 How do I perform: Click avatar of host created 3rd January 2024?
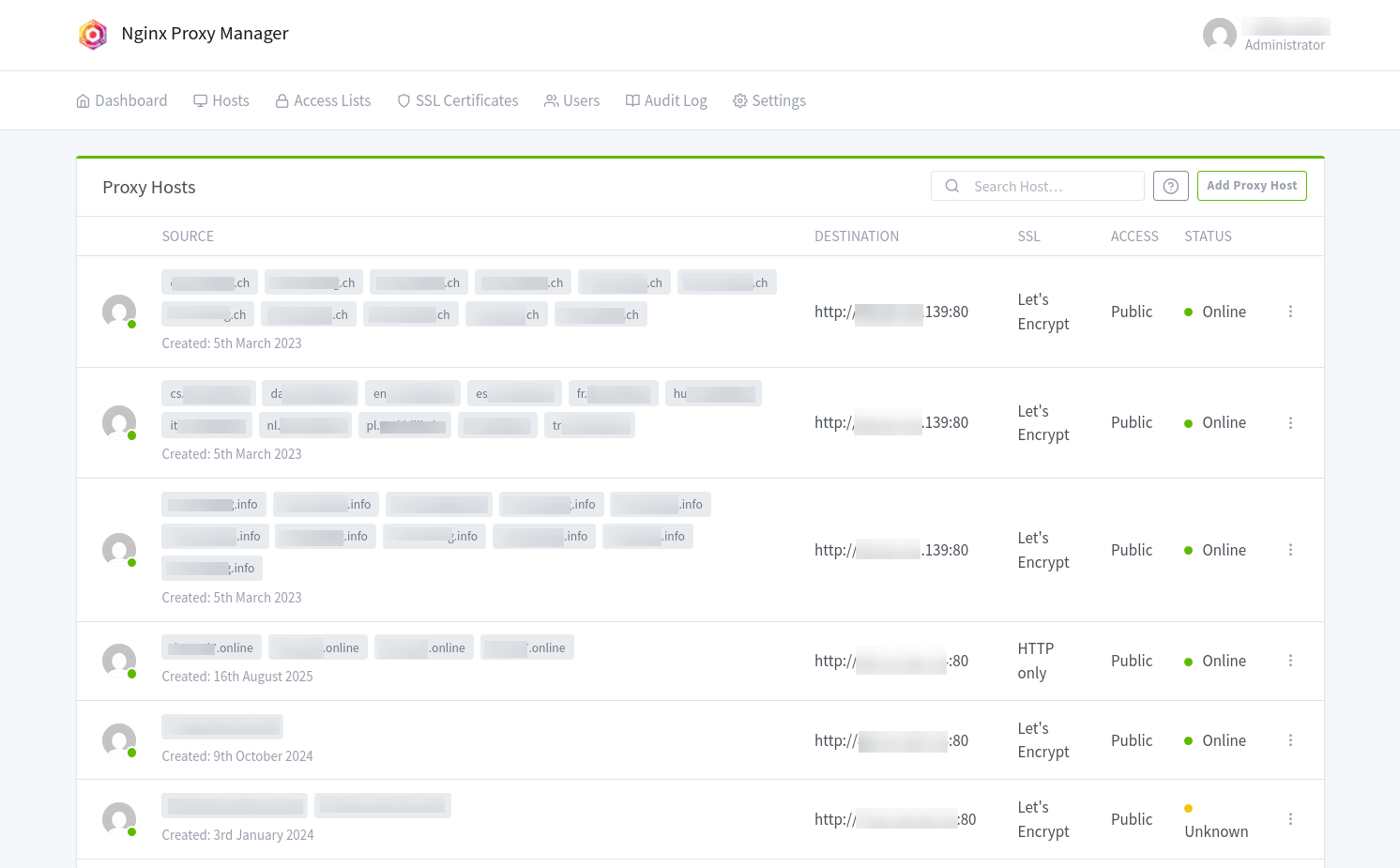(119, 819)
